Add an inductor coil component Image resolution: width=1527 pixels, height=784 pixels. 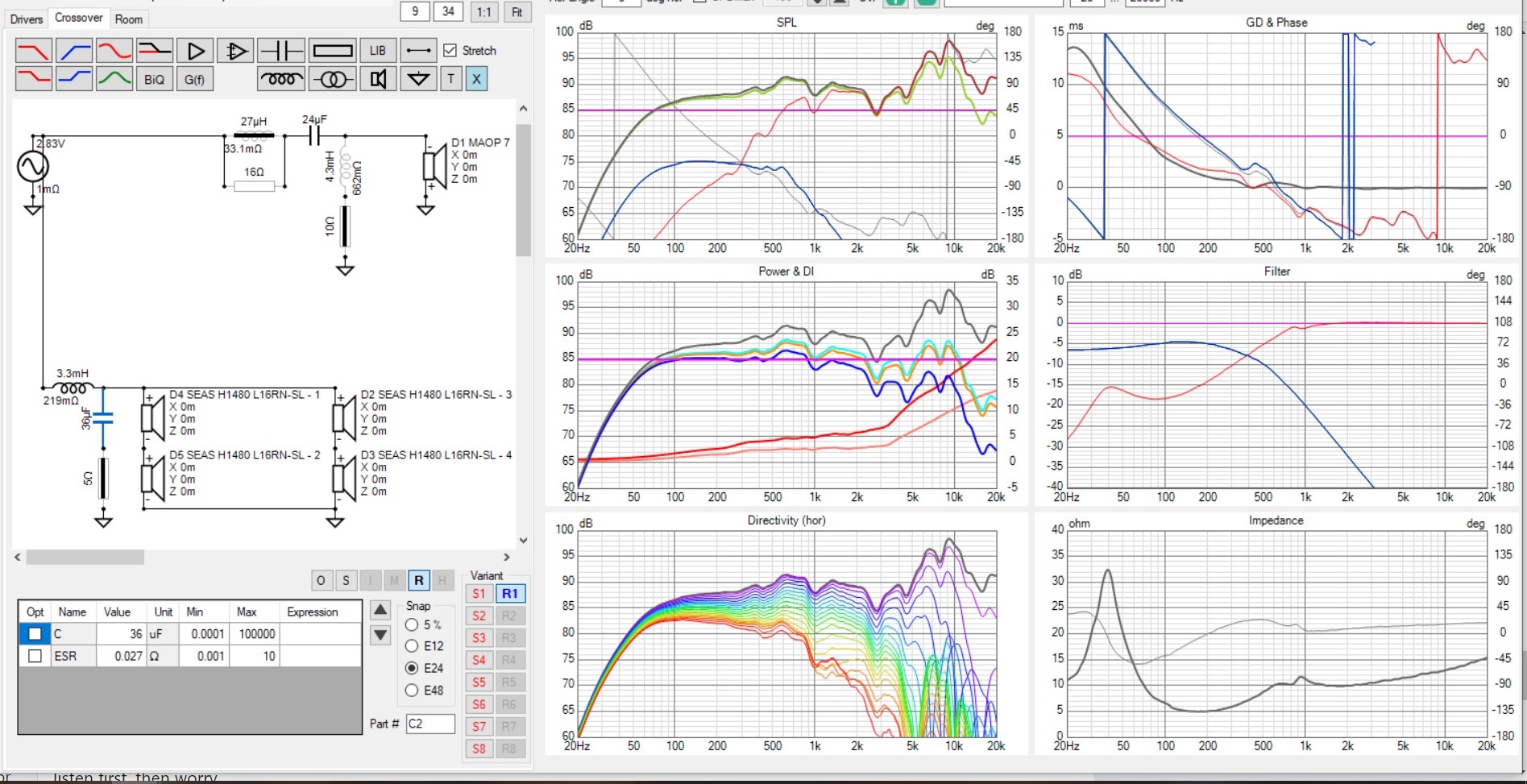(x=280, y=79)
